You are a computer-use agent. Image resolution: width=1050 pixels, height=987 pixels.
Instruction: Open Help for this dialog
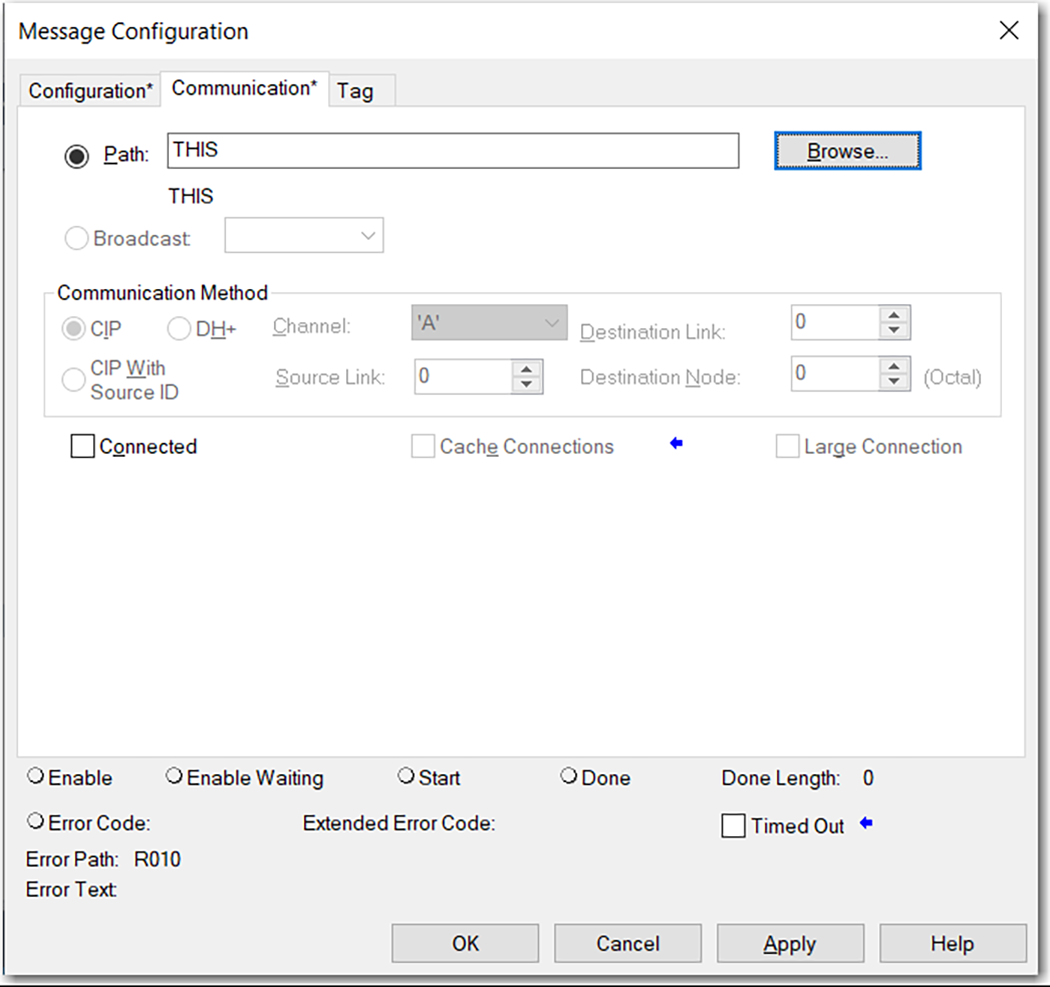pyautogui.click(x=952, y=943)
